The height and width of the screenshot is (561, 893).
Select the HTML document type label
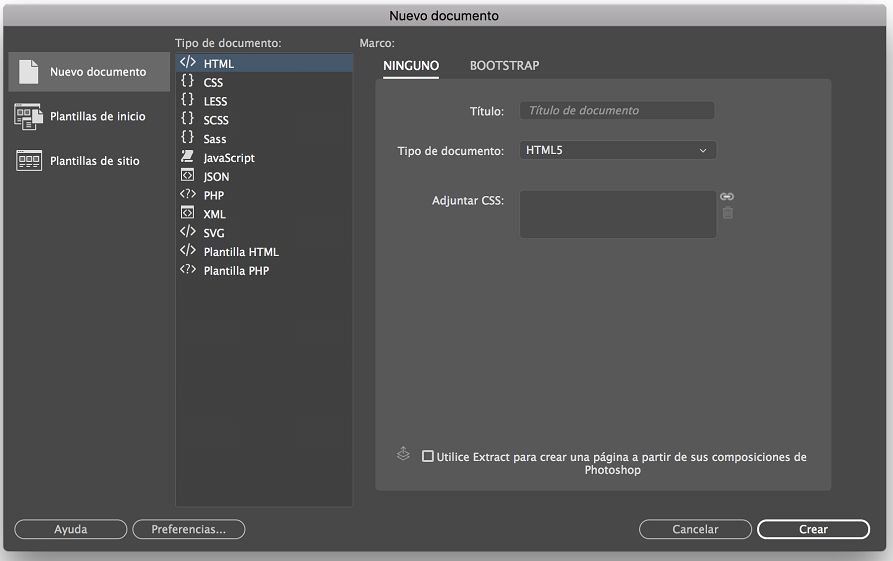219,64
